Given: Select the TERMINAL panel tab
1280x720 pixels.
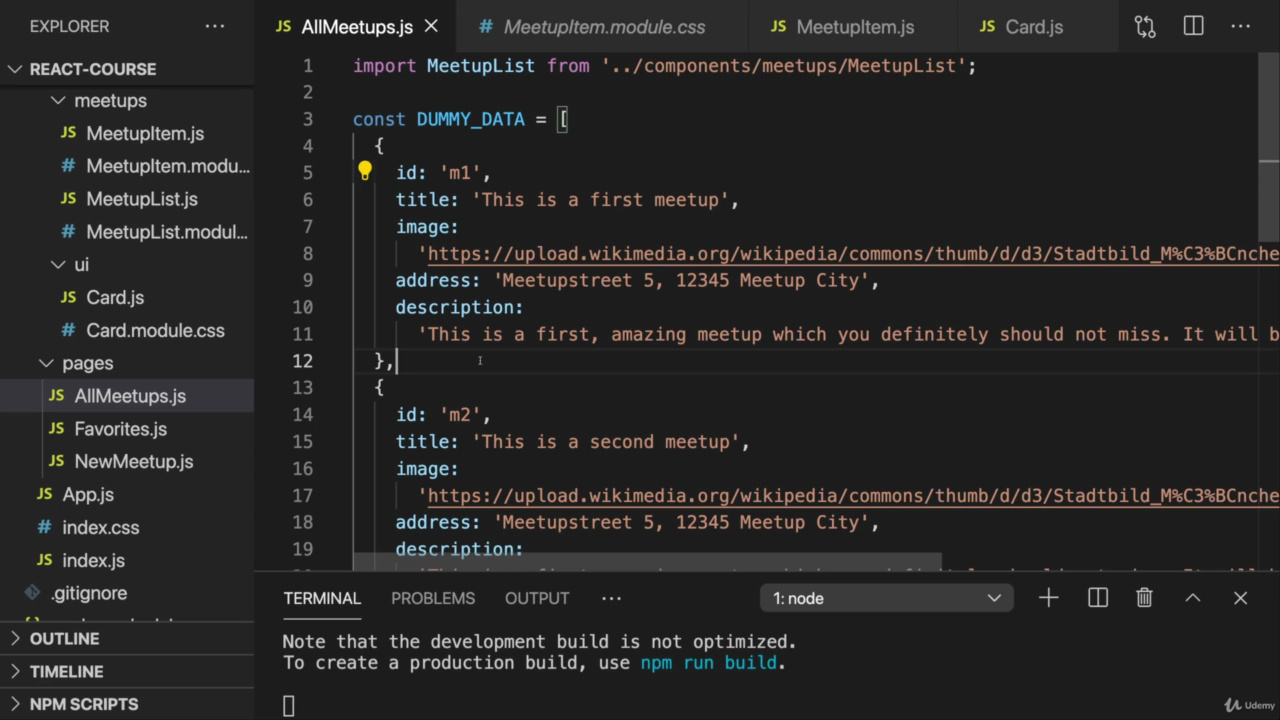Looking at the screenshot, I should [x=322, y=598].
